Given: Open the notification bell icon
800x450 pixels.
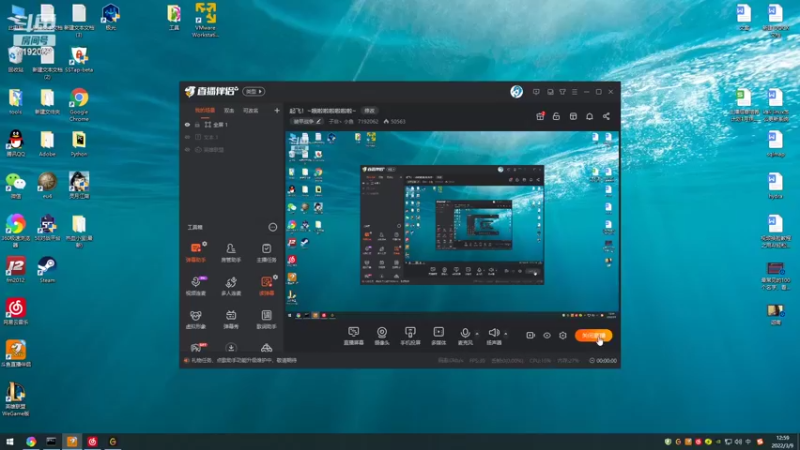Looking at the screenshot, I should pyautogui.click(x=589, y=116).
